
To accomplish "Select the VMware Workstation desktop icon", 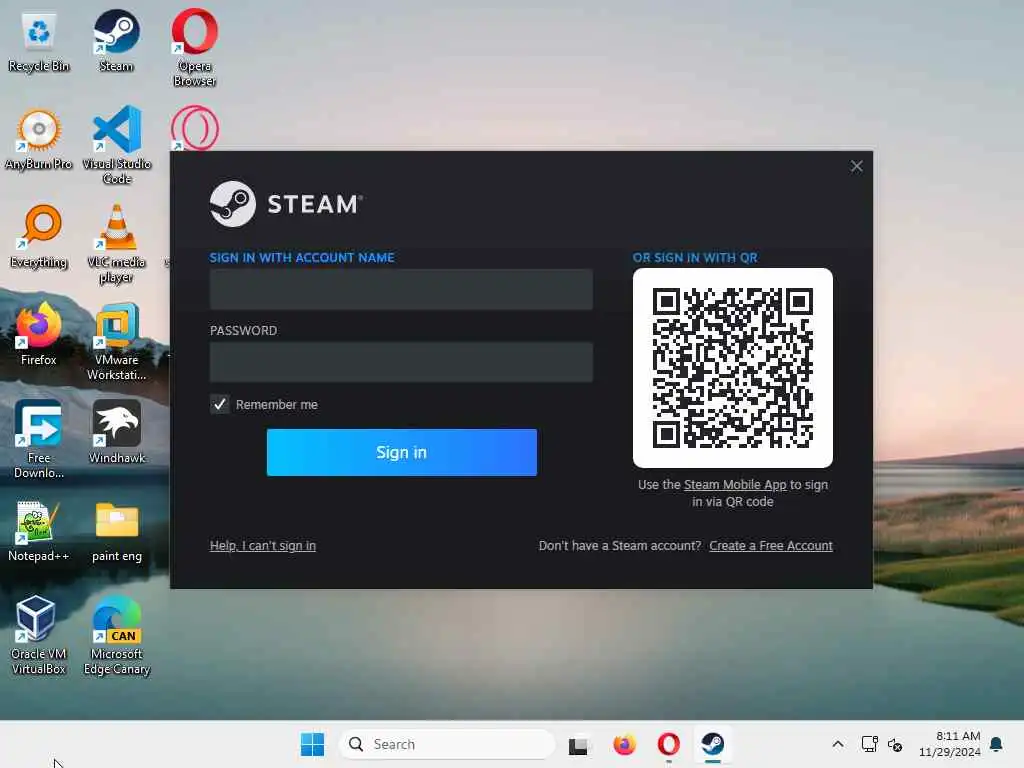I will pos(116,341).
